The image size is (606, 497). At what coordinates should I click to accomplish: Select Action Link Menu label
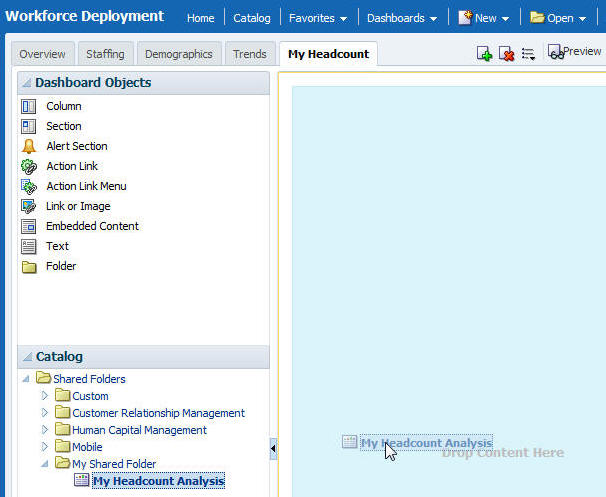(x=87, y=187)
